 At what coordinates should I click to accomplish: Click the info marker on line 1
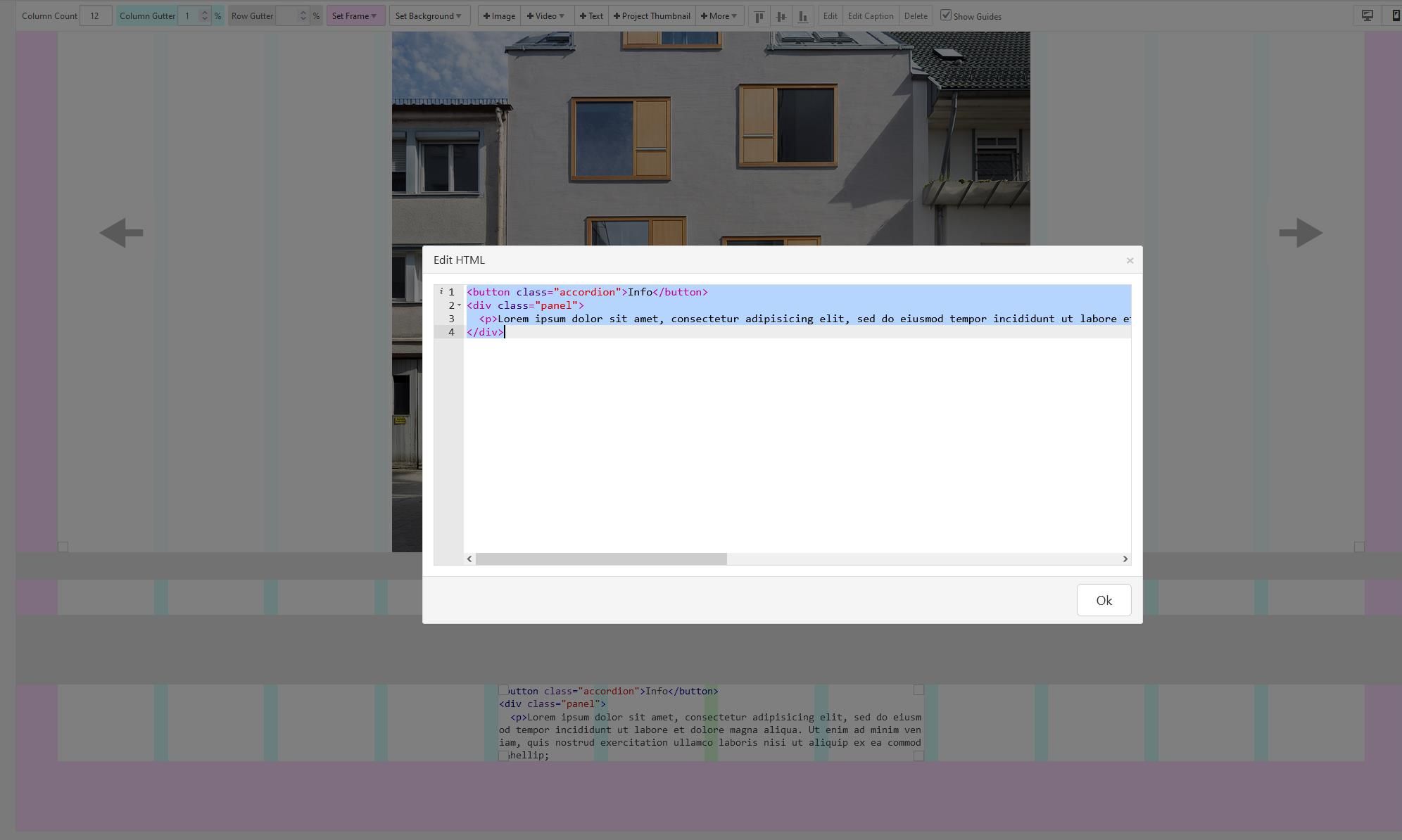pyautogui.click(x=441, y=291)
